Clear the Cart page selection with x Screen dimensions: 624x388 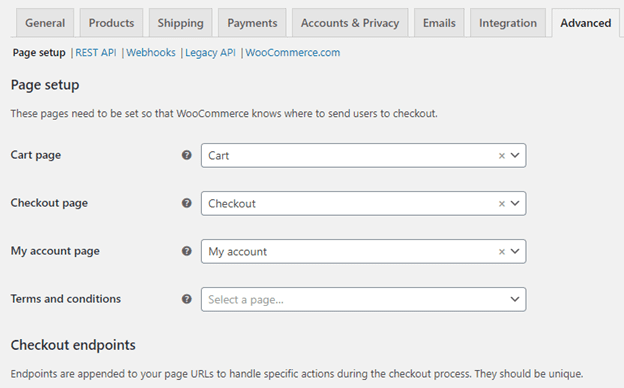(502, 156)
